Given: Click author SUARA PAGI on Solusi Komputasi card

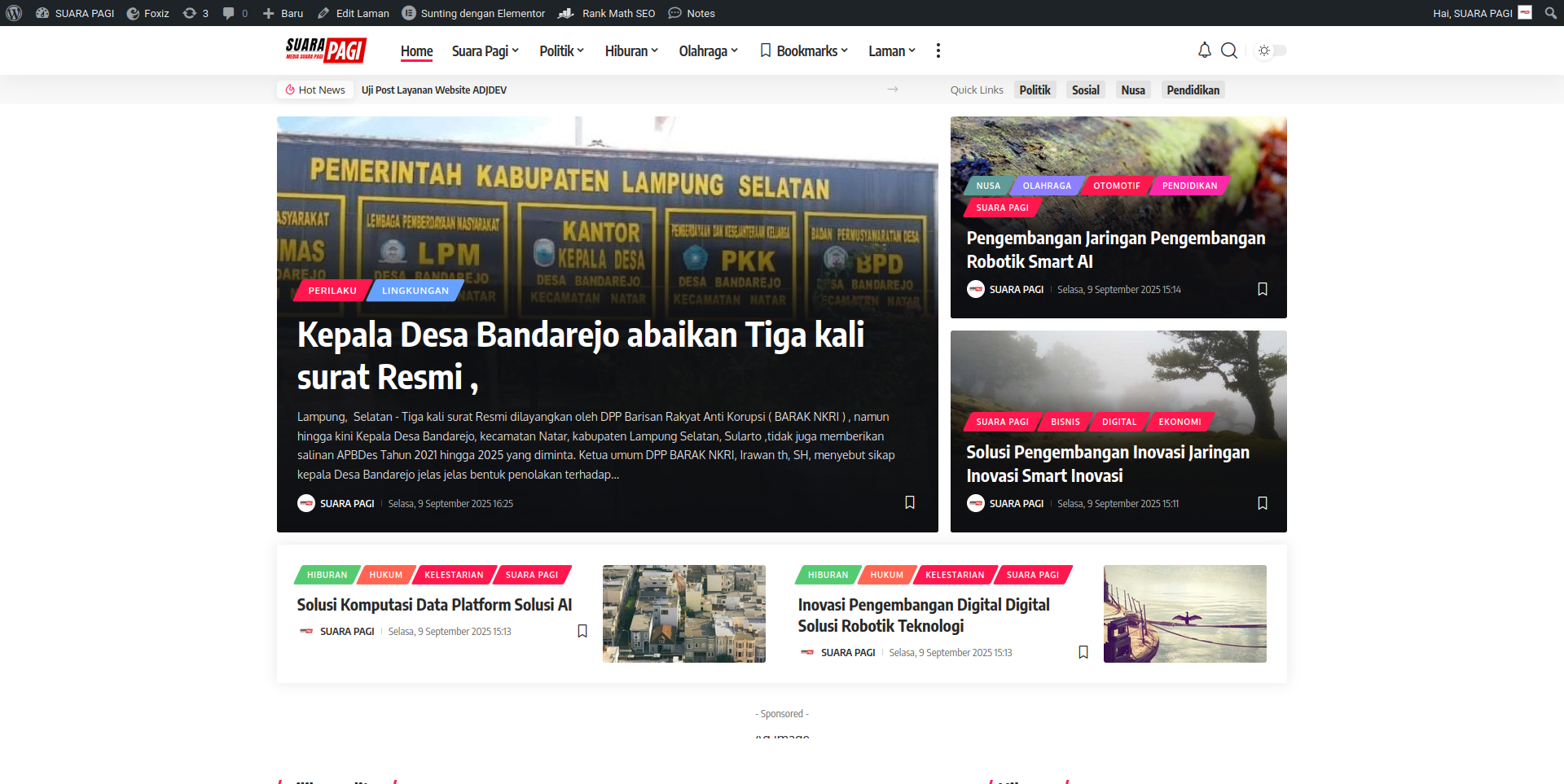Looking at the screenshot, I should click(347, 631).
